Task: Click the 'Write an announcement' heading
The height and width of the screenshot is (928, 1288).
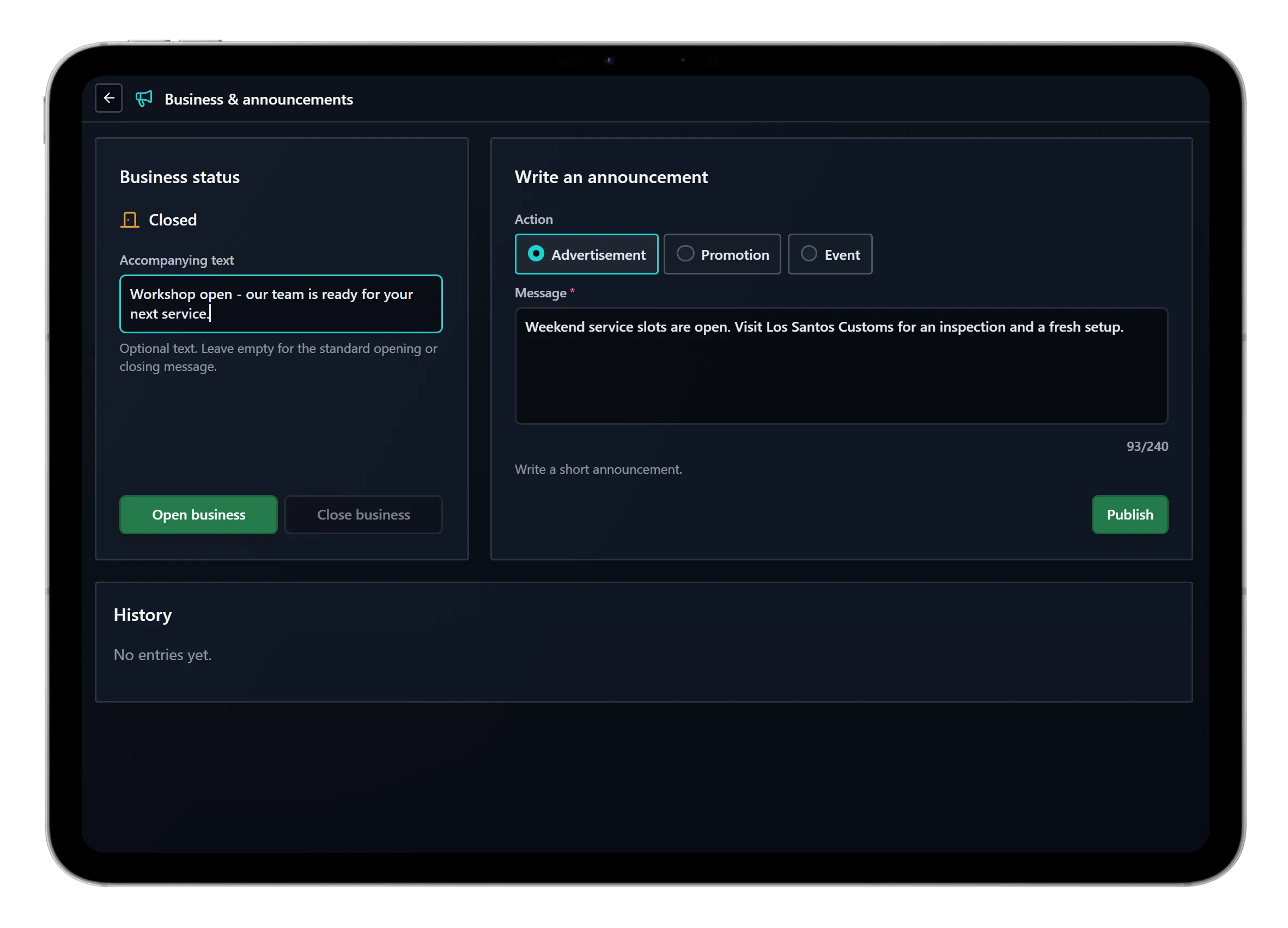Action: tap(611, 177)
